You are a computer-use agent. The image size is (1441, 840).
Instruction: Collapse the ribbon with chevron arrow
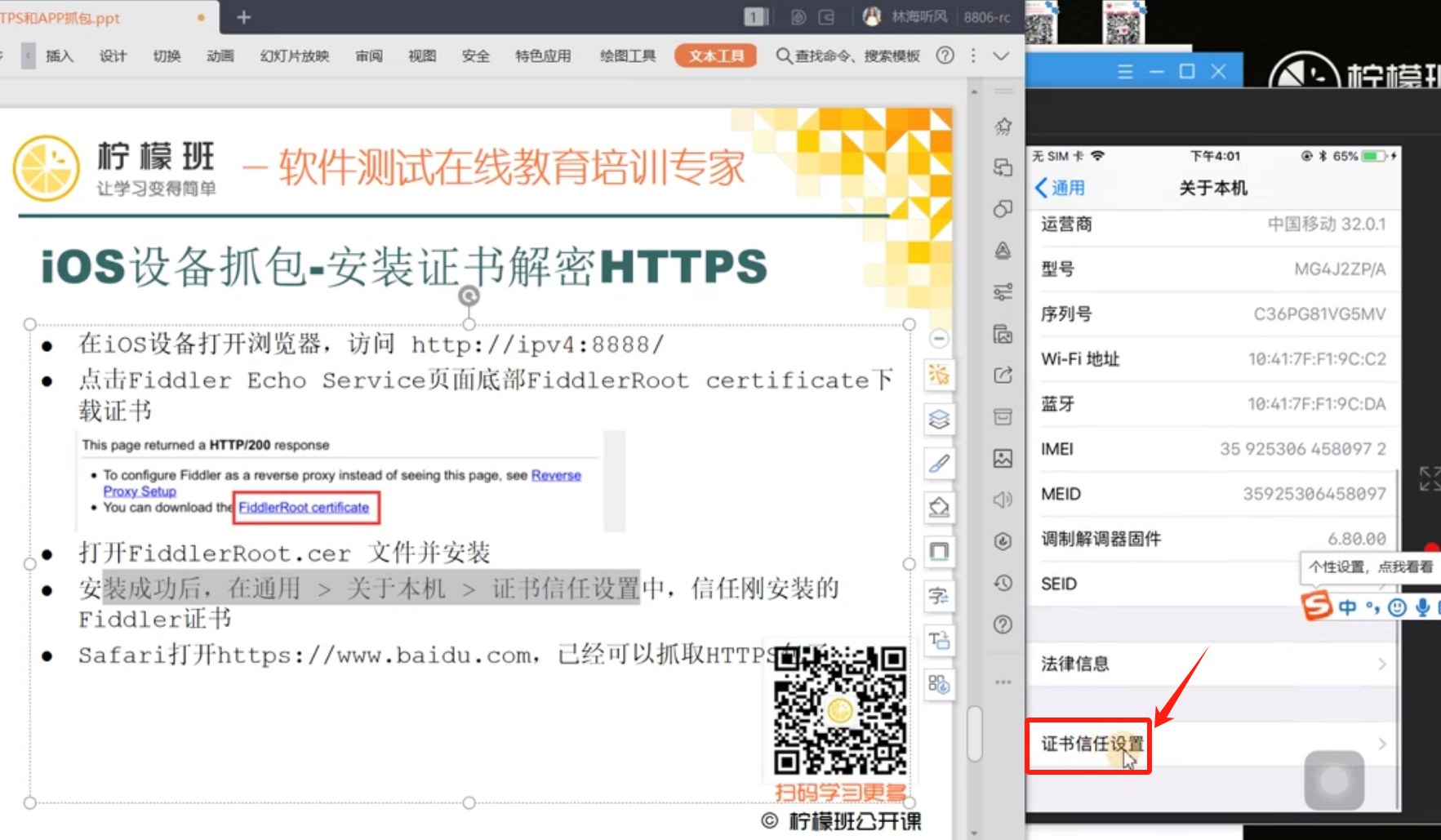[x=1001, y=56]
